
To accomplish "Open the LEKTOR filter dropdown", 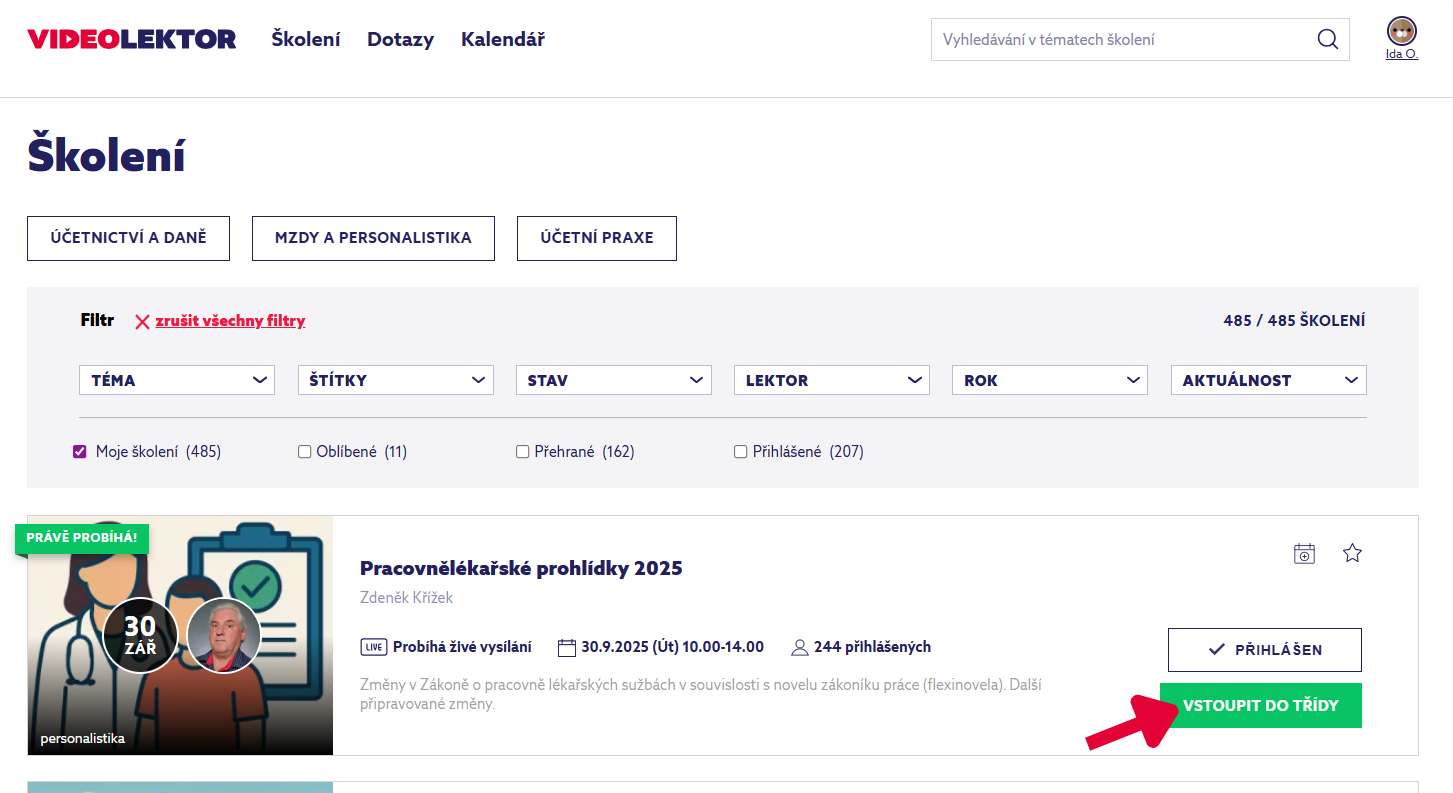I will click(x=831, y=380).
